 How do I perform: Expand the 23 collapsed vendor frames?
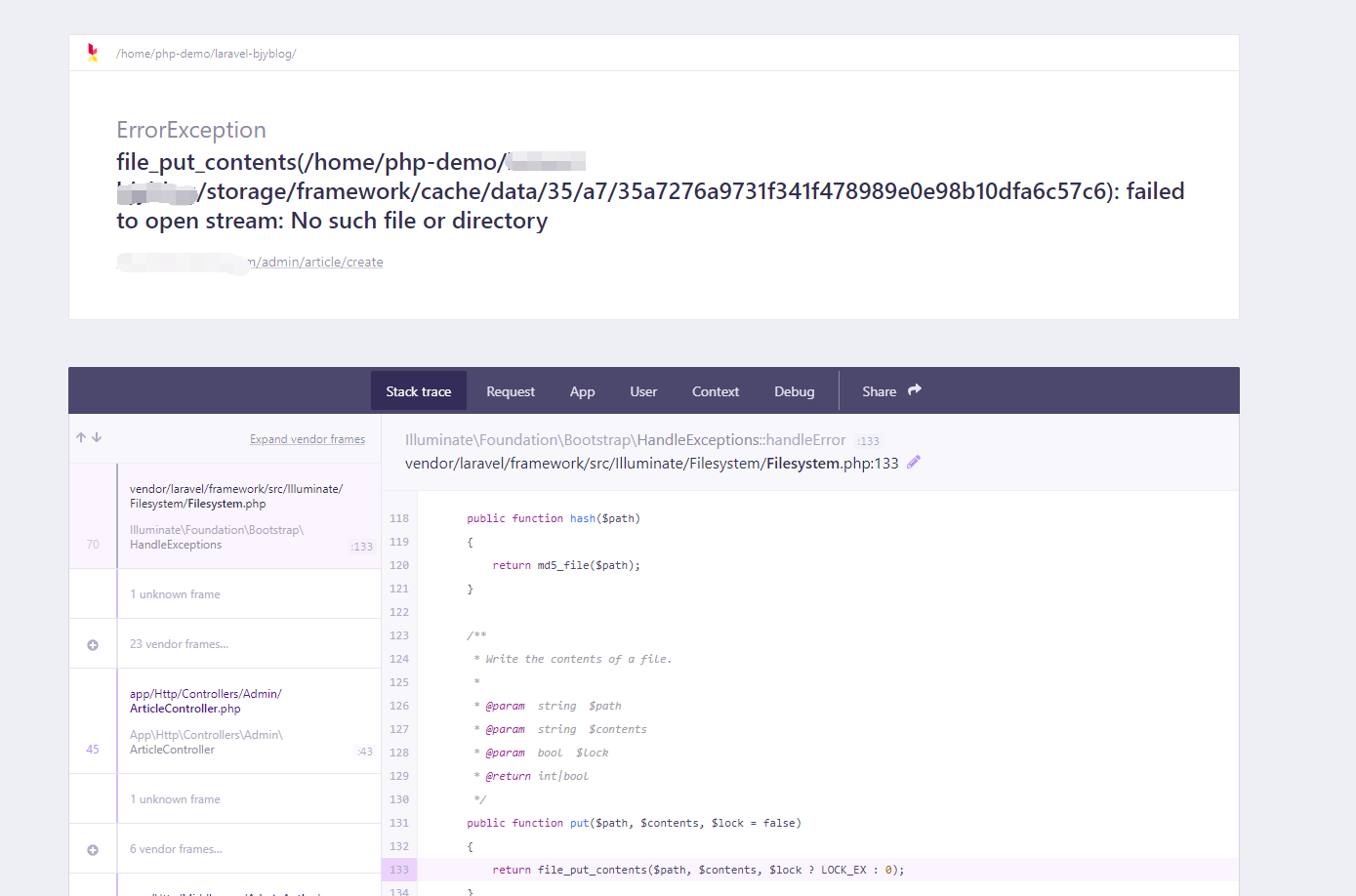(x=179, y=642)
